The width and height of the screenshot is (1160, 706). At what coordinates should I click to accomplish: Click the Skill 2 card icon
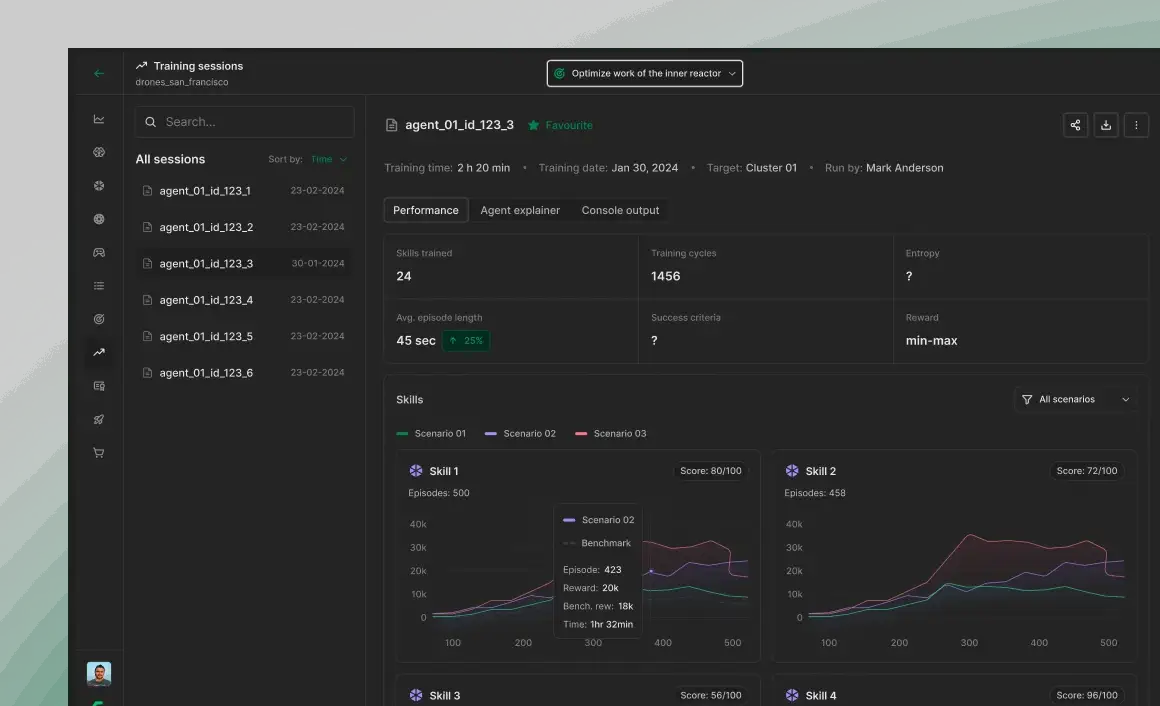click(792, 471)
